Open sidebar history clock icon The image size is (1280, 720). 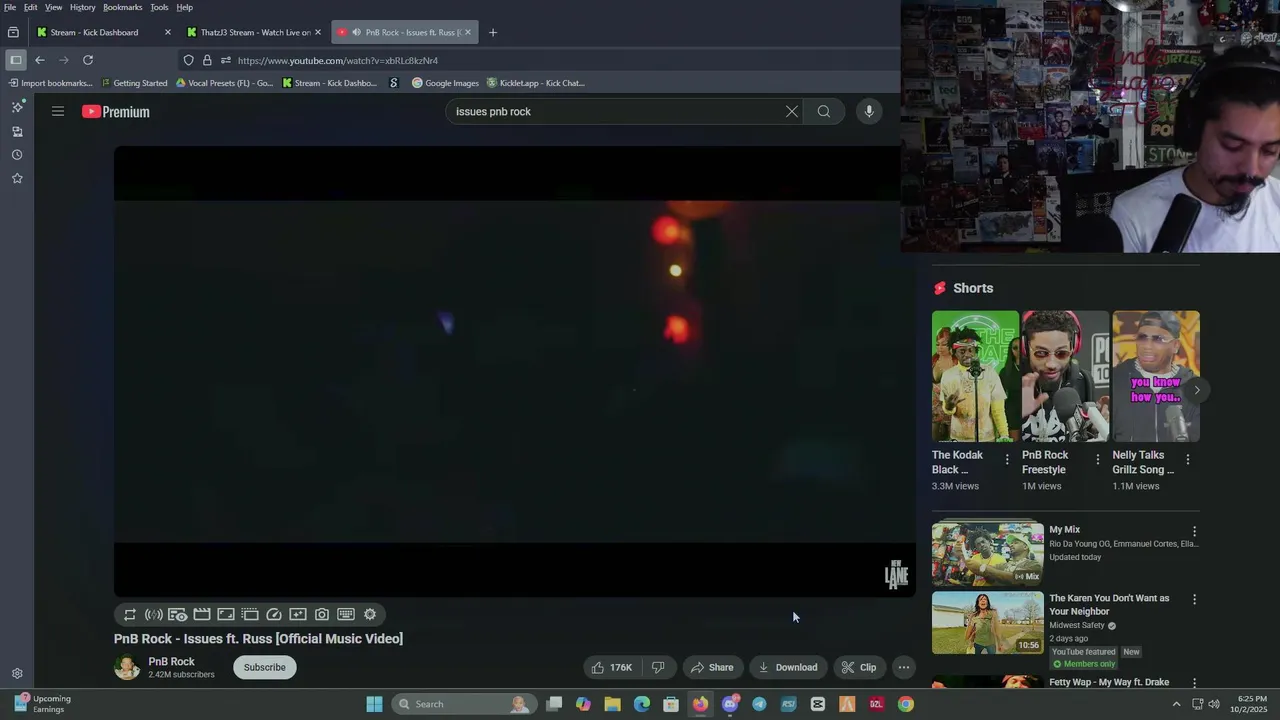tap(17, 155)
